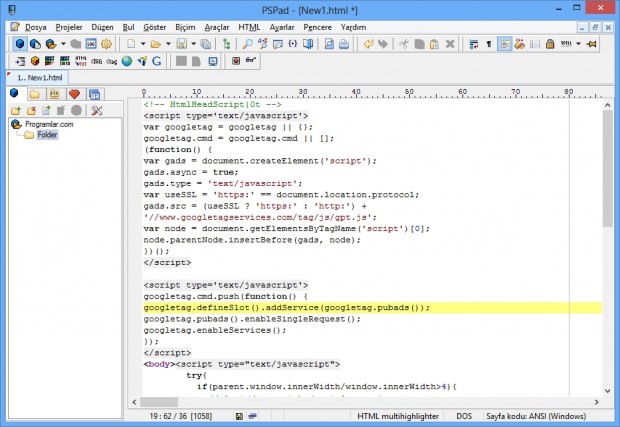Viewport: 620px width, 427px height.
Task: Click the Google search G icon
Action: tap(157, 61)
